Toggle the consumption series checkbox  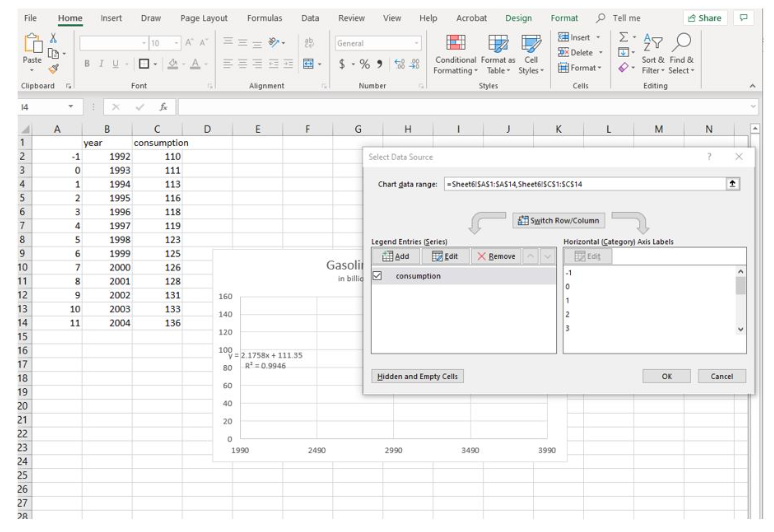point(377,275)
